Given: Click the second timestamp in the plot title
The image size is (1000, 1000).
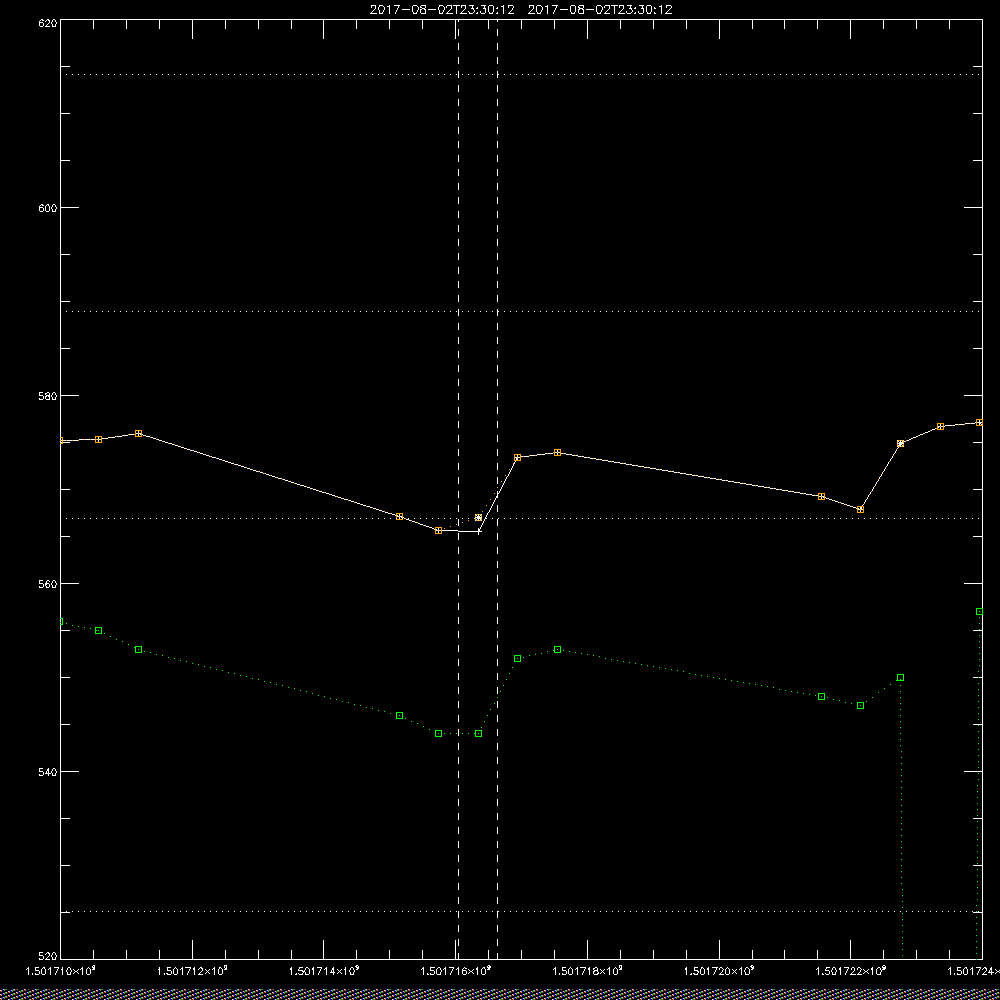Looking at the screenshot, I should (600, 10).
